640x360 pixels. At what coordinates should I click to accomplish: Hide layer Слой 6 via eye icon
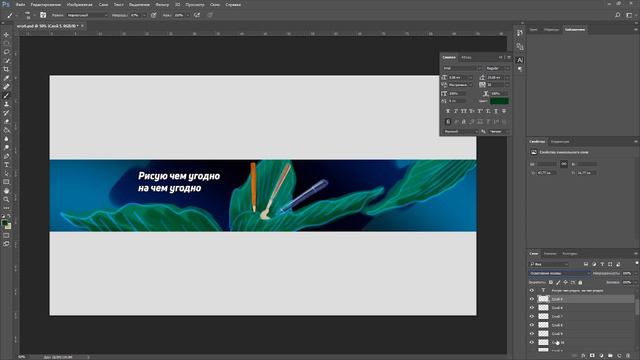point(532,308)
